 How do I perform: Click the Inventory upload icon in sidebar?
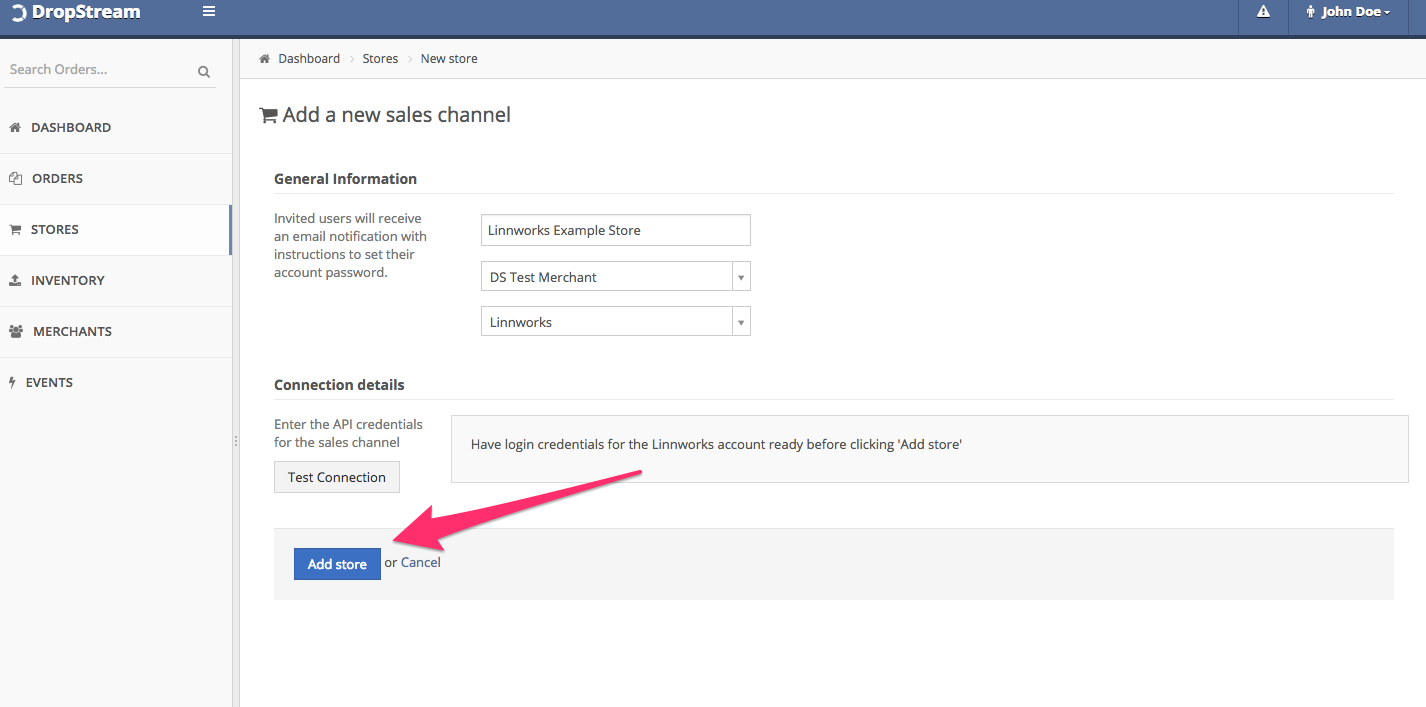[x=15, y=281]
